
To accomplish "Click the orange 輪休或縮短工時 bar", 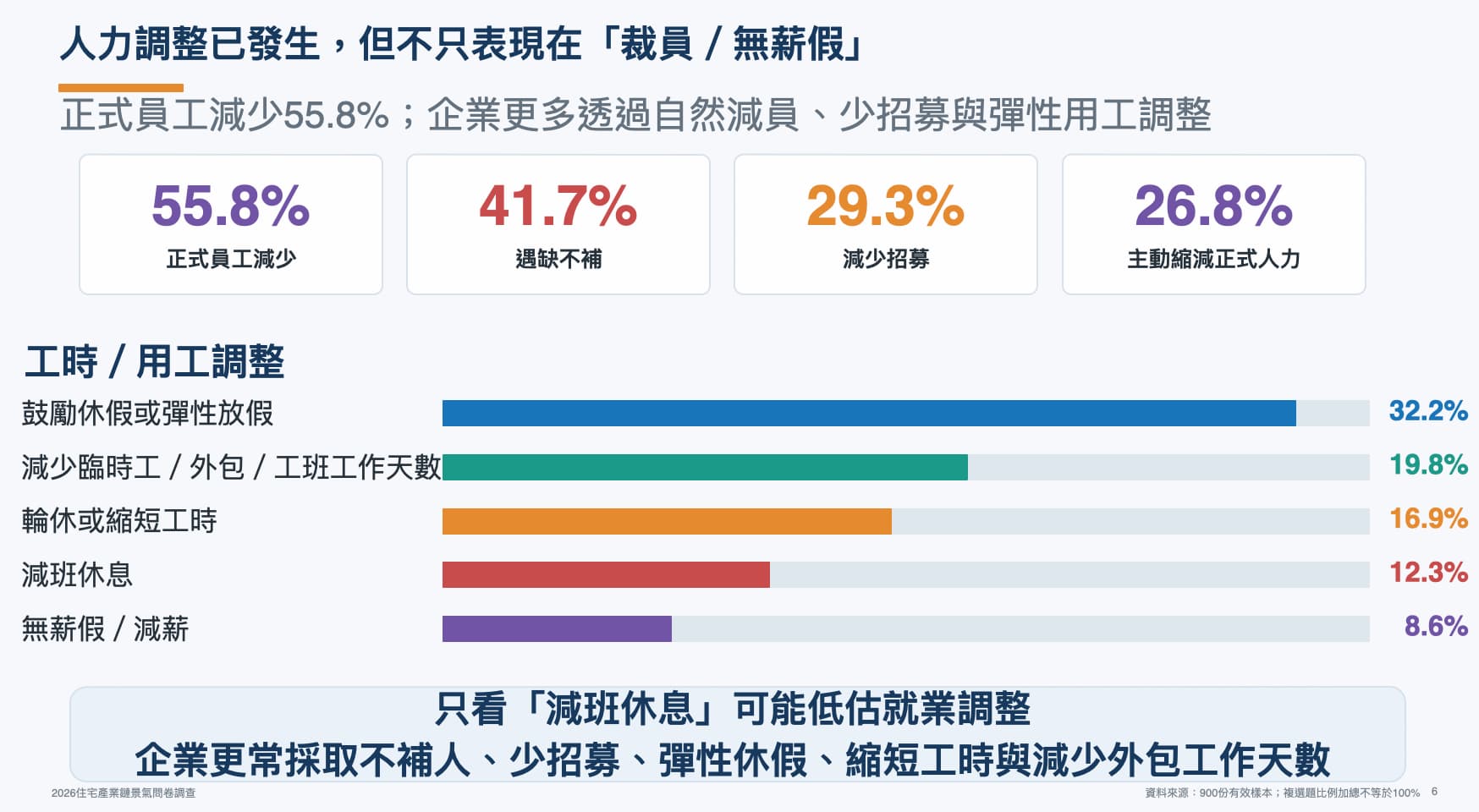I will point(667,521).
